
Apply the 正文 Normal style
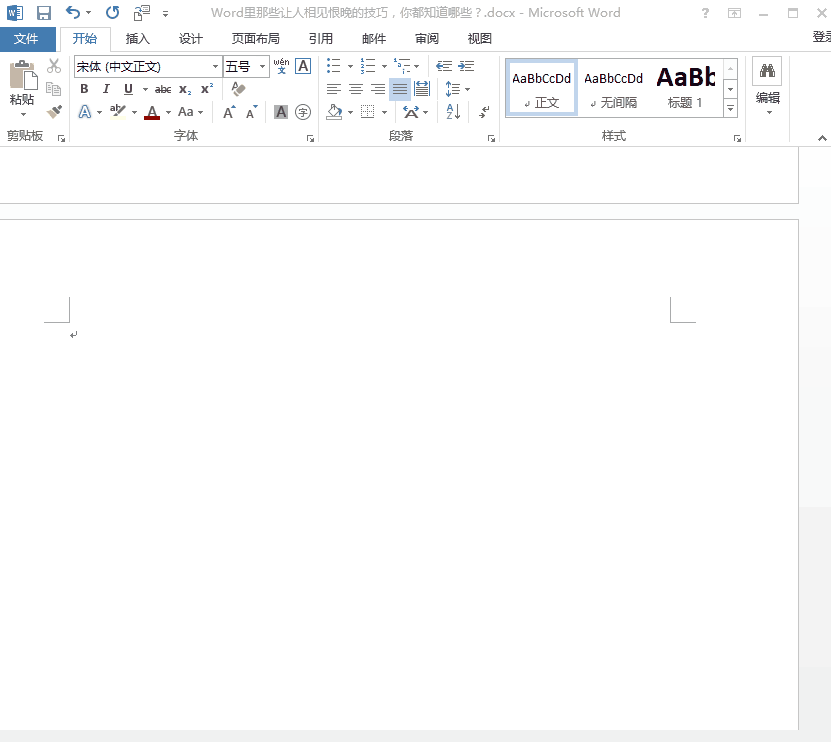541,88
